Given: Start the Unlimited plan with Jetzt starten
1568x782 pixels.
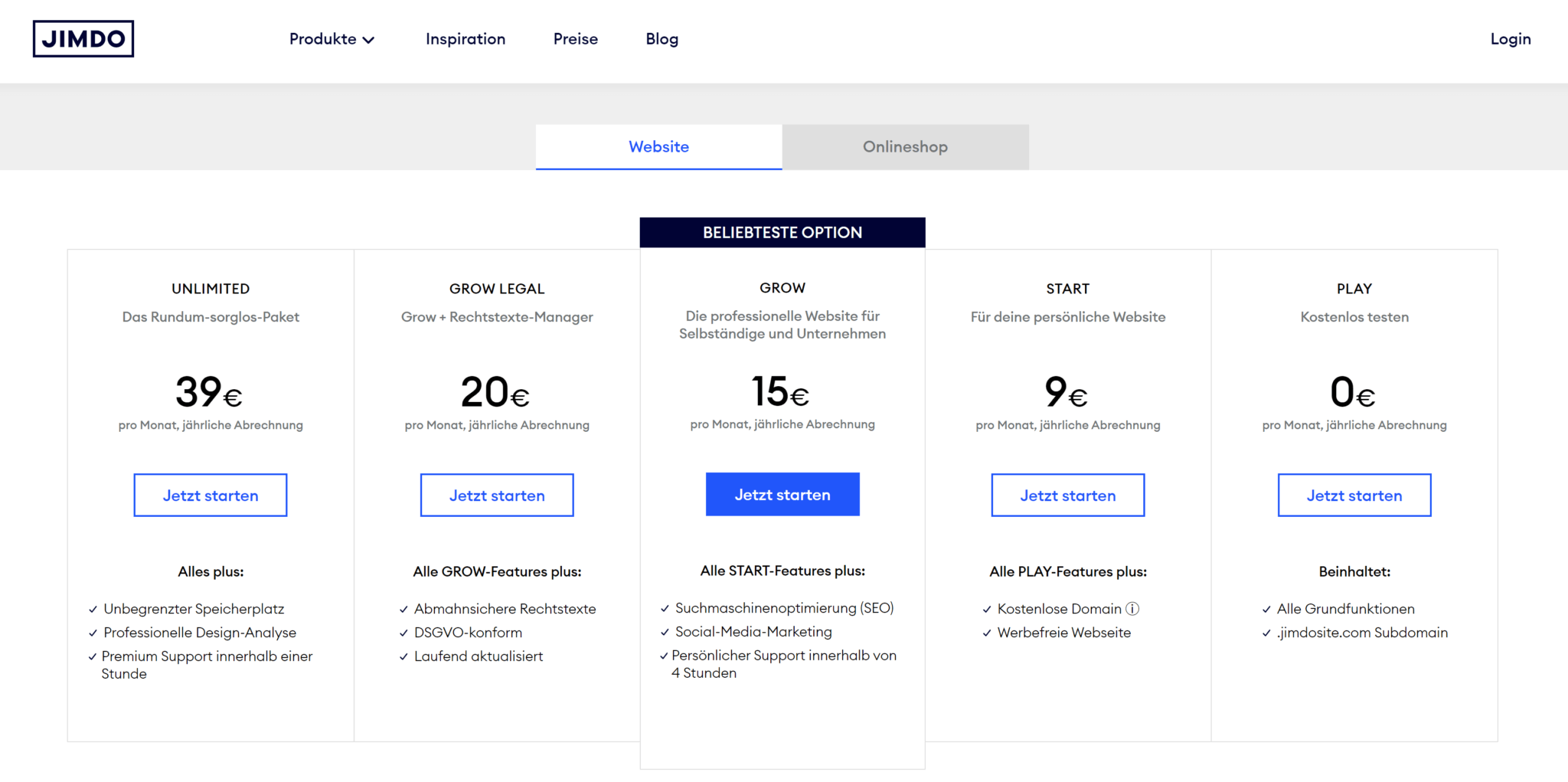Looking at the screenshot, I should click(x=211, y=496).
